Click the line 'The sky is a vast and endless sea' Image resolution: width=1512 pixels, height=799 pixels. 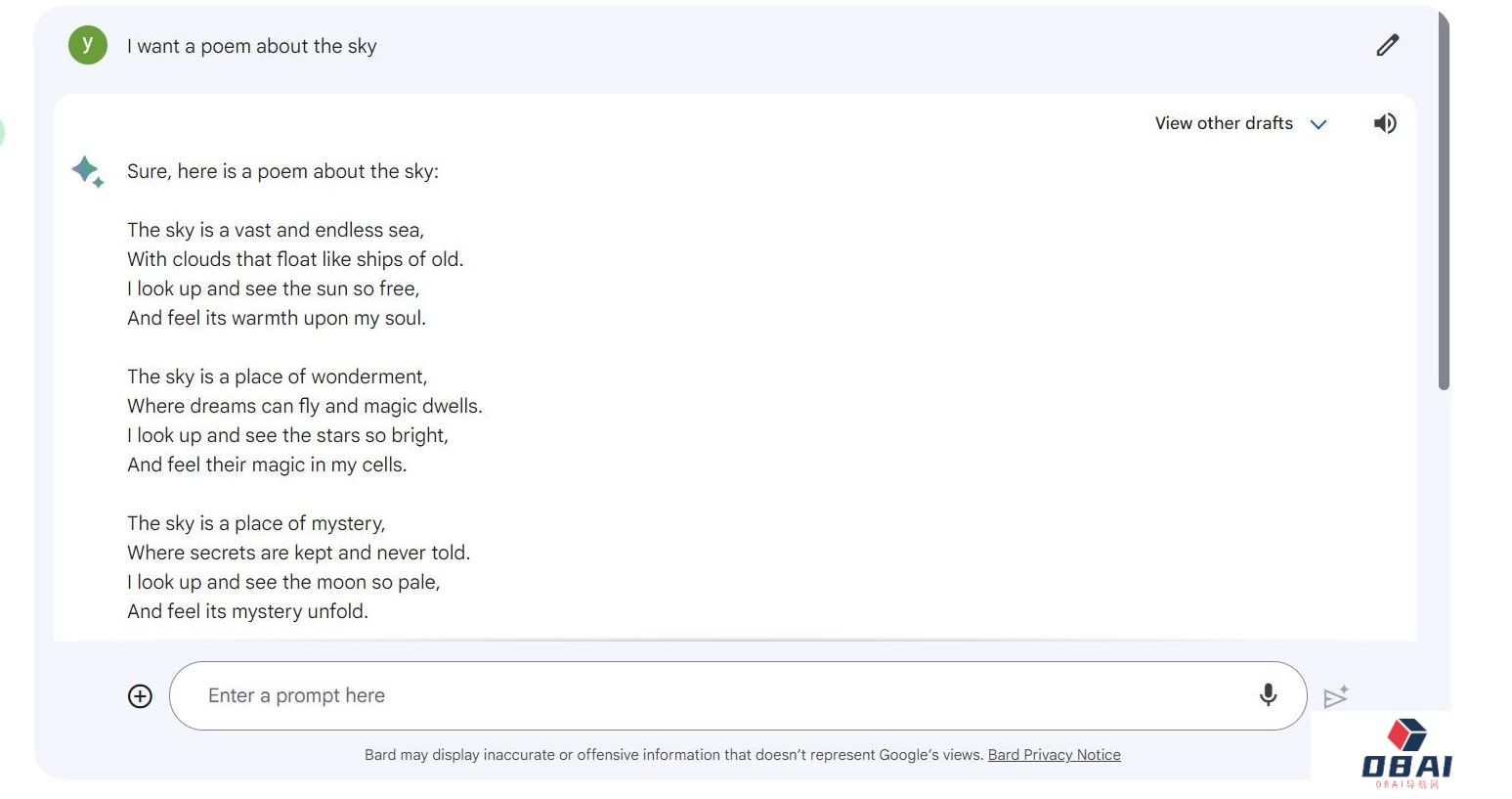tap(276, 230)
